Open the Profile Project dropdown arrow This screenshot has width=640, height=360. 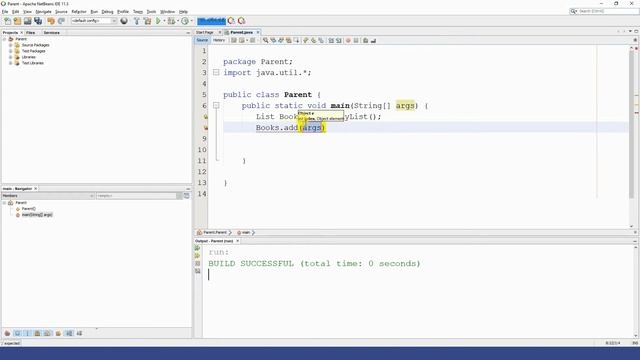[192, 21]
